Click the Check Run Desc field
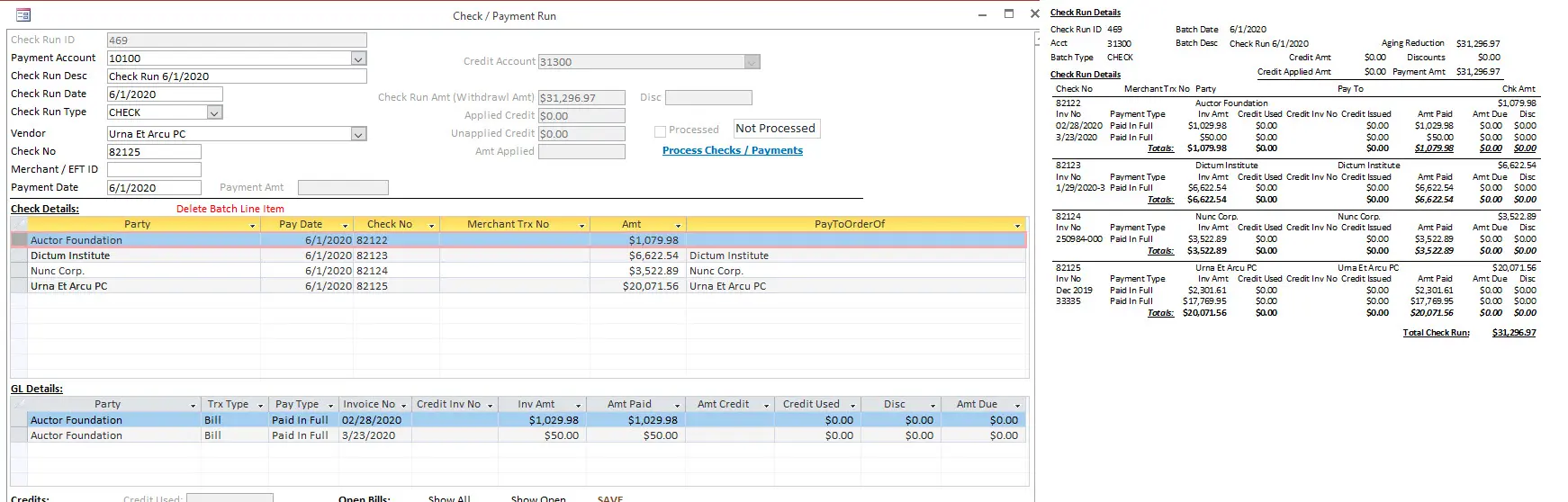This screenshot has height=502, width=1568. pyautogui.click(x=236, y=76)
